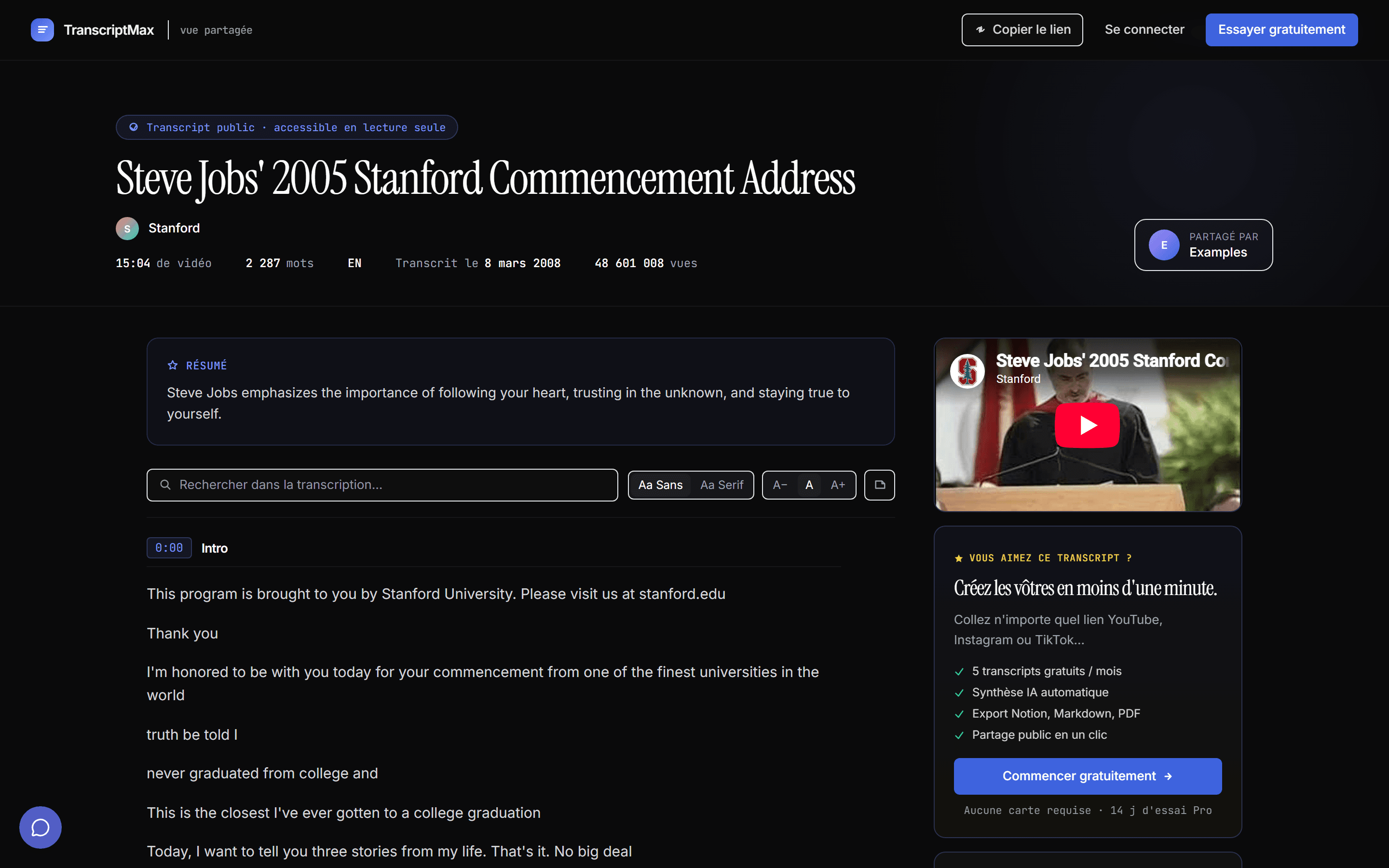Click the video title overlay text
The height and width of the screenshot is (868, 1389).
point(1112,361)
